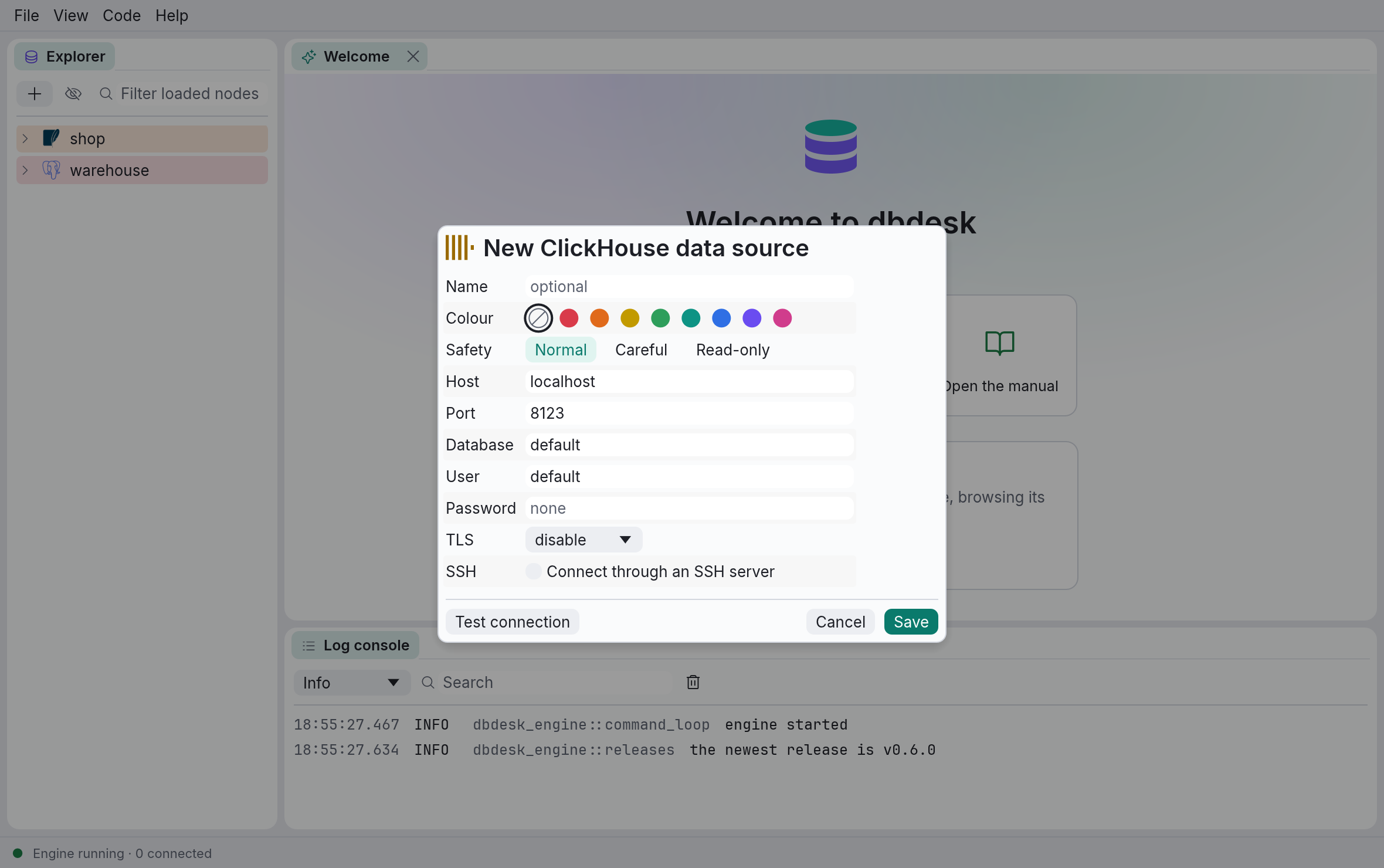Screen dimensions: 1384x868
Task: Save the ClickHouse data source
Action: point(911,622)
